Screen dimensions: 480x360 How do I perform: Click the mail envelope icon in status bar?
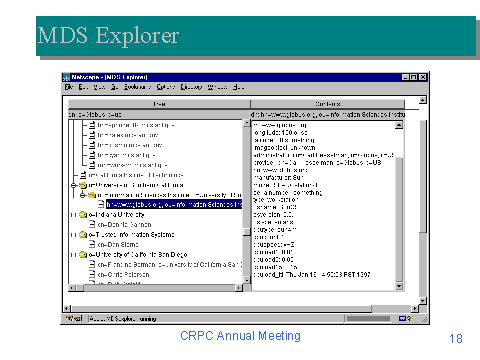(x=402, y=318)
